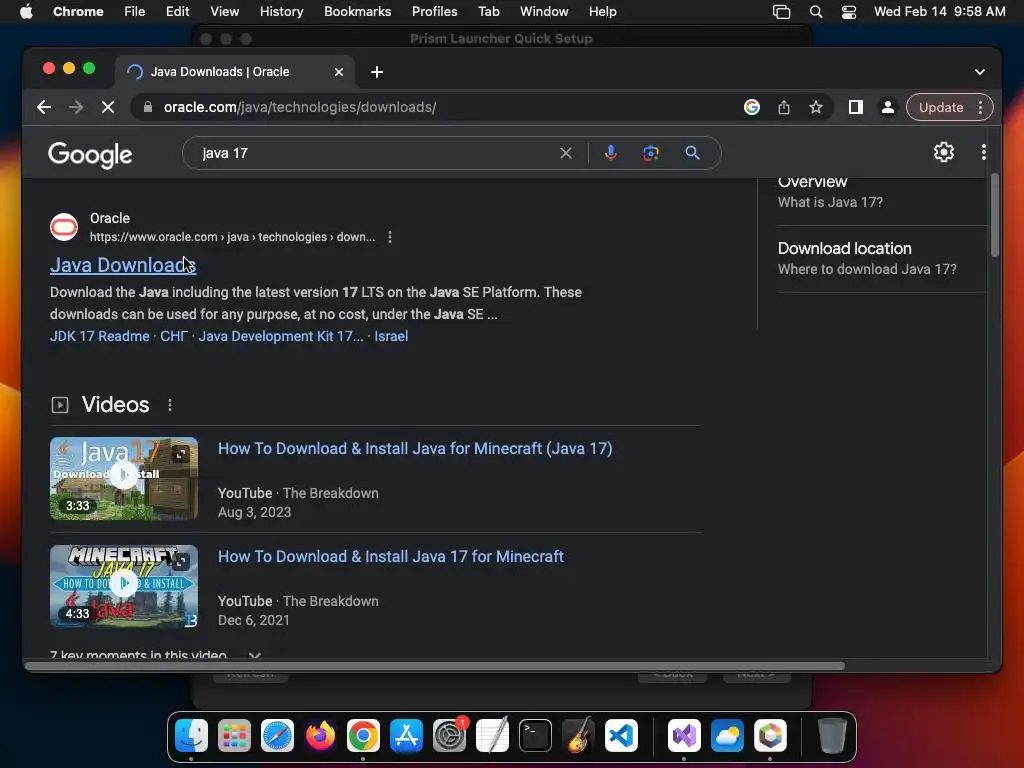This screenshot has width=1024, height=768.
Task: Click the Google logo
Action: [90, 154]
